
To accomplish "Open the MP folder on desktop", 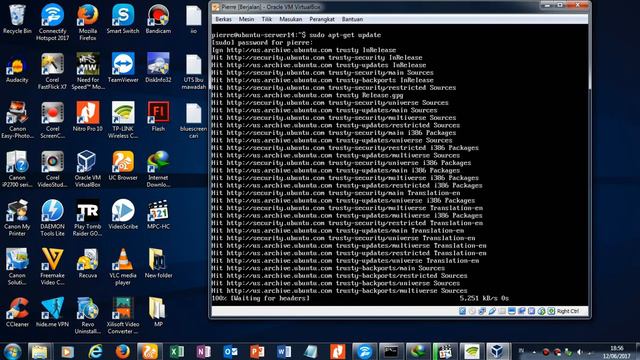I will (158, 313).
